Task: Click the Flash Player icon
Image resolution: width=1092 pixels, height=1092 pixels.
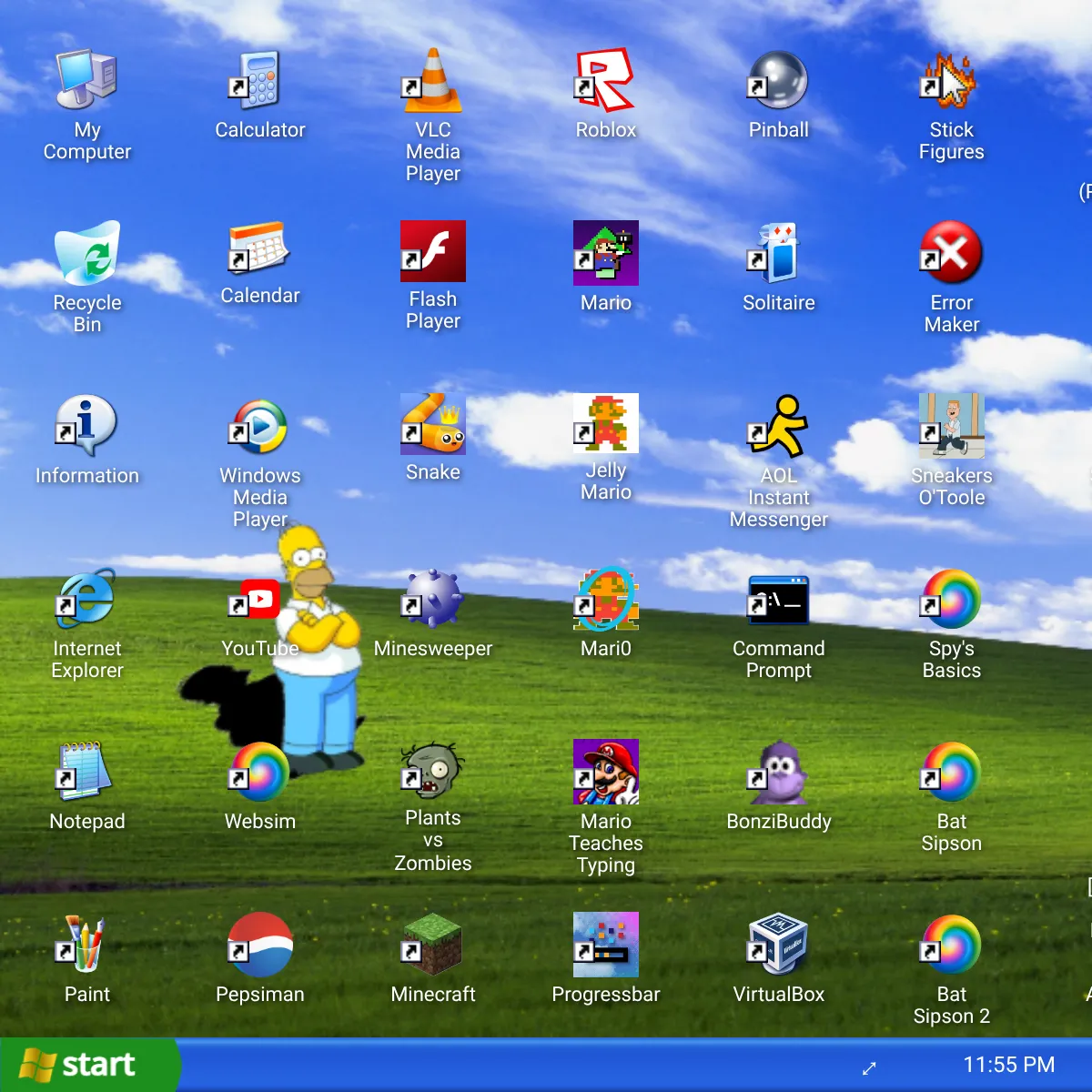Action: pyautogui.click(x=433, y=251)
